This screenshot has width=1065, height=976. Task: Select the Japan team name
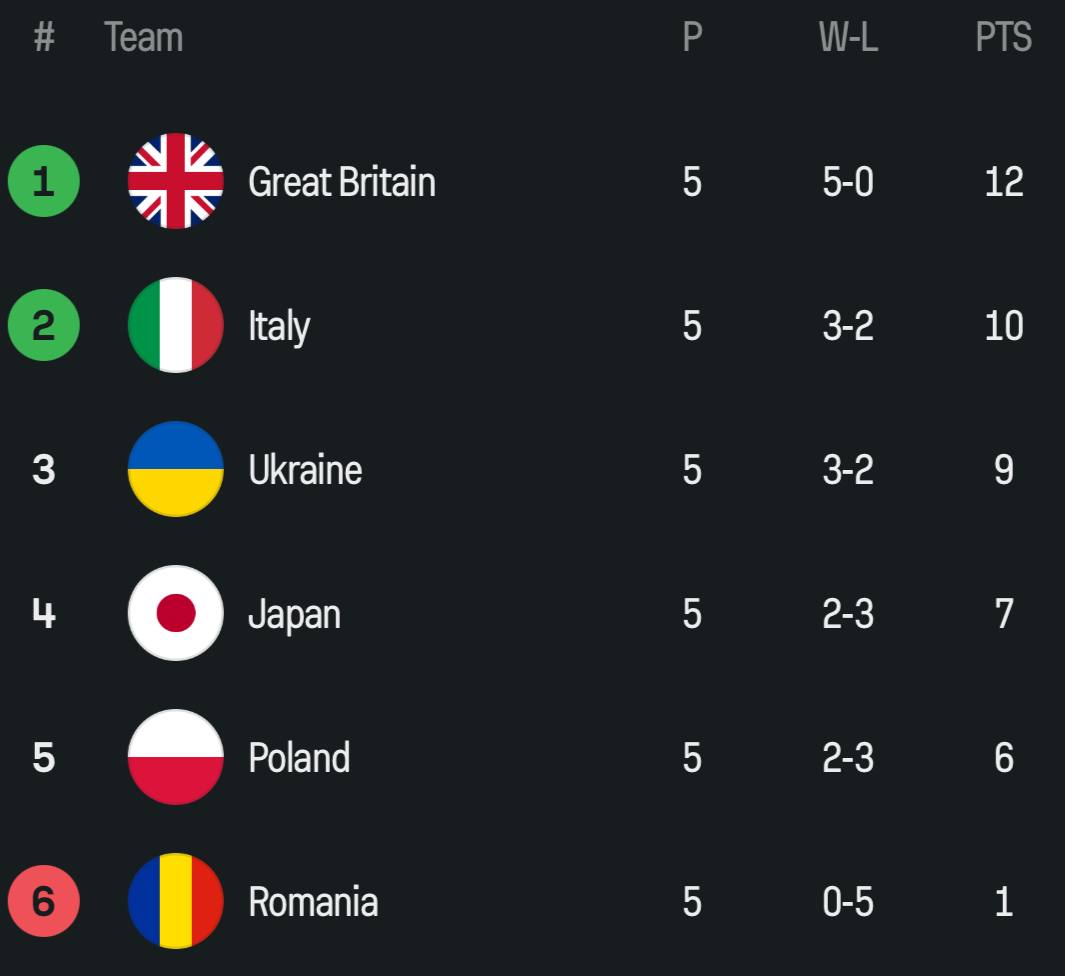[x=295, y=615]
